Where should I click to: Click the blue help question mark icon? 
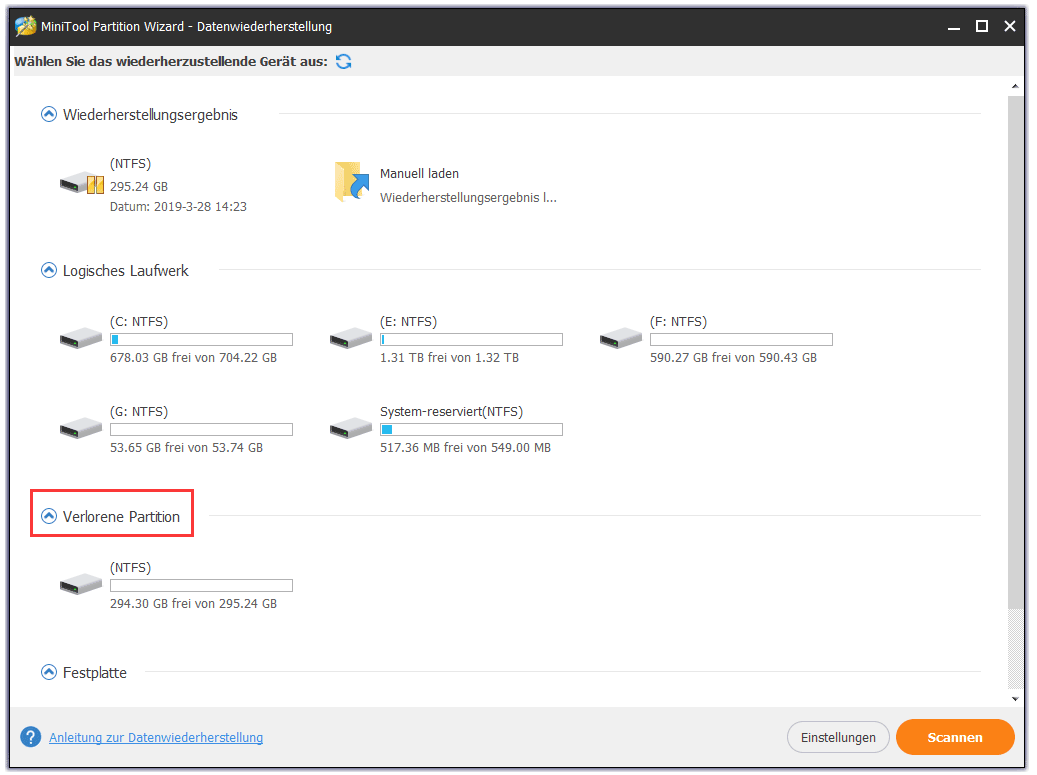pos(30,737)
